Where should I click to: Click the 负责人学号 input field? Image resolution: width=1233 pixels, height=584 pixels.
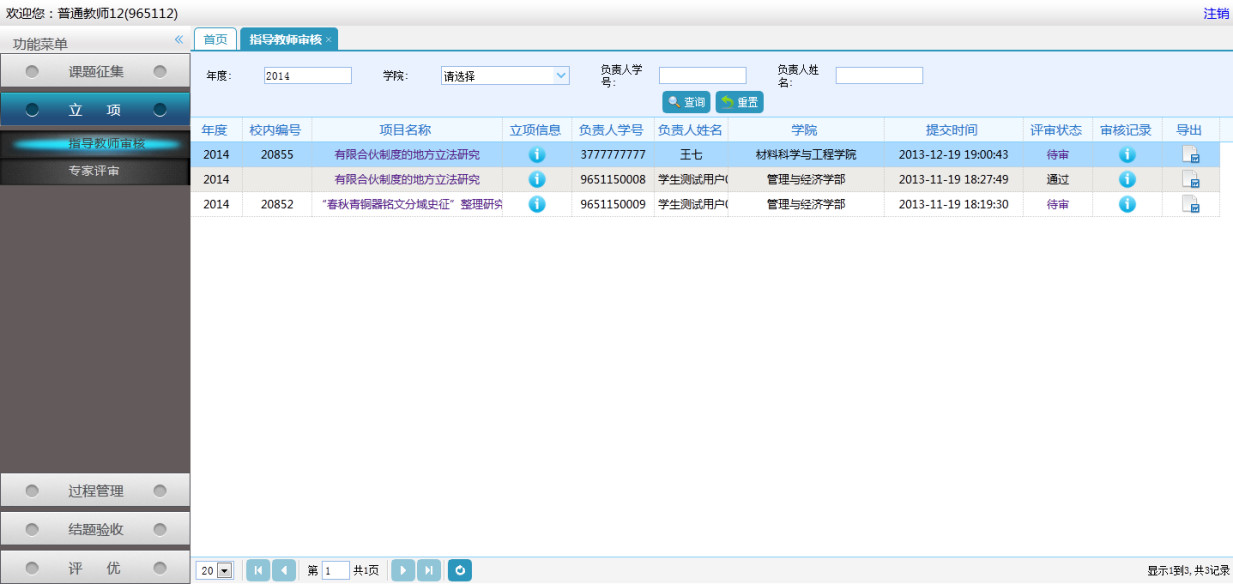[x=702, y=75]
